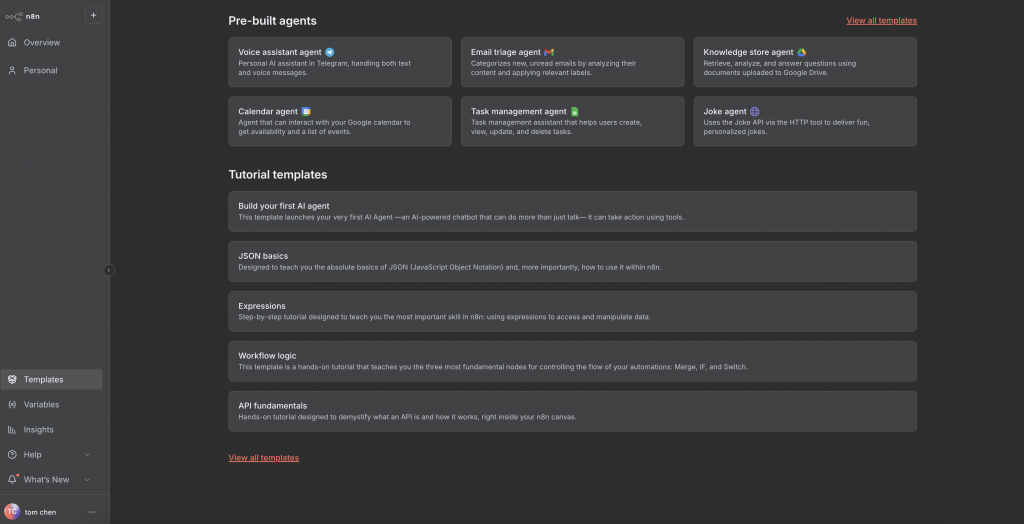Expand the What's New chevron

[x=88, y=480]
